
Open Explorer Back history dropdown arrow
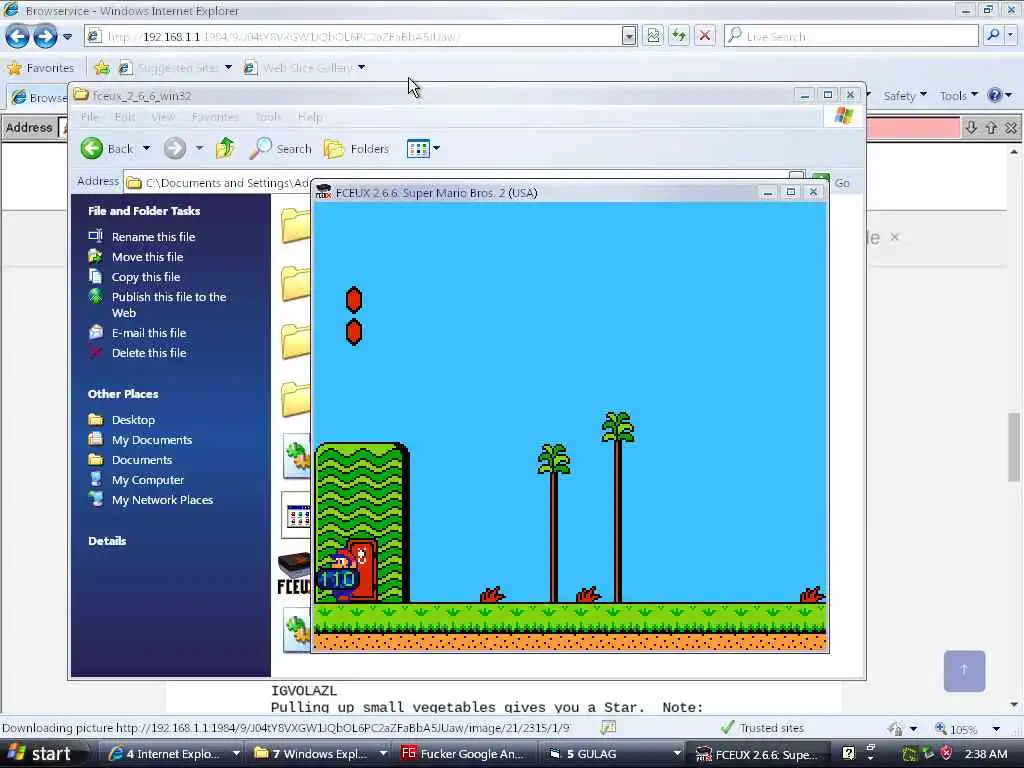[x=146, y=148]
